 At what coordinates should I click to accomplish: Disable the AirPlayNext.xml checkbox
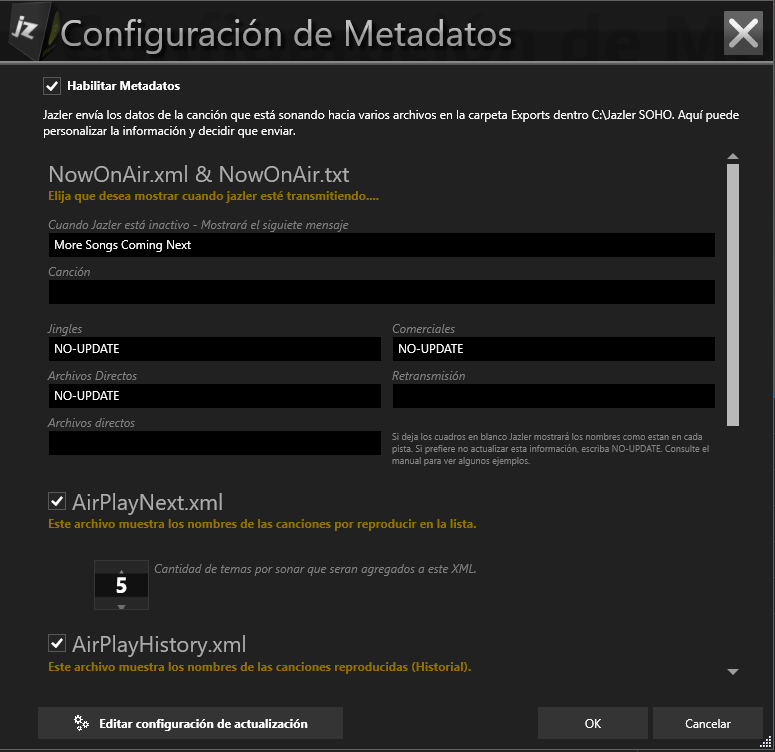57,501
